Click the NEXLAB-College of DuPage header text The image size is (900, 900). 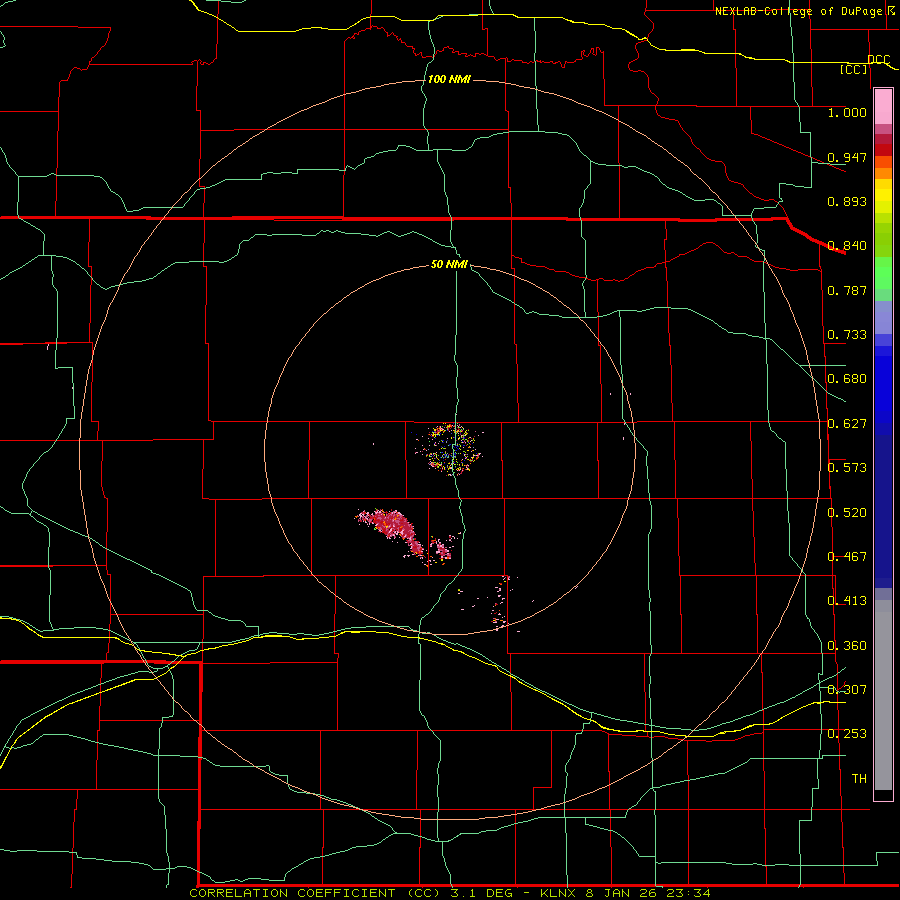tap(799, 11)
